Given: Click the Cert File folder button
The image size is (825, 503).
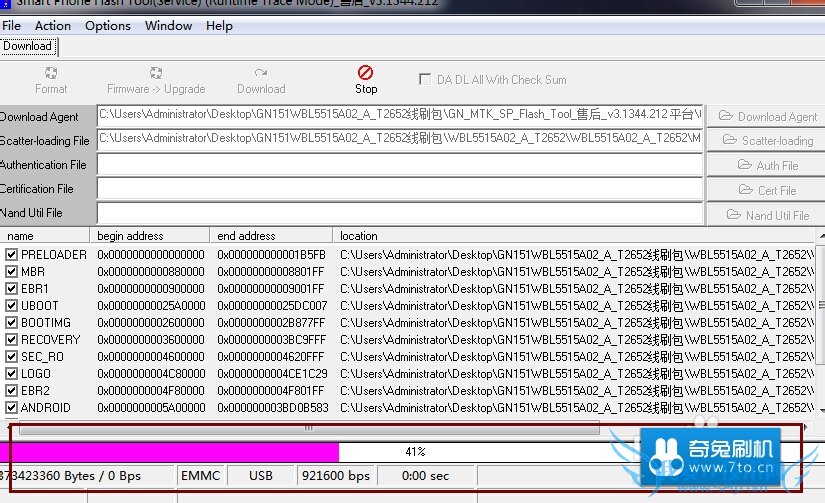Looking at the screenshot, I should coord(767,189).
